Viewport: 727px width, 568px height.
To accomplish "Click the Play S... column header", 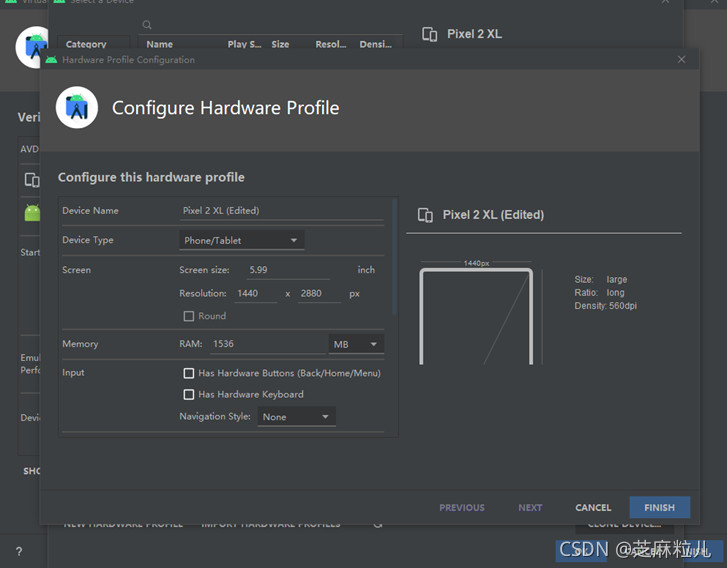I will click(244, 44).
